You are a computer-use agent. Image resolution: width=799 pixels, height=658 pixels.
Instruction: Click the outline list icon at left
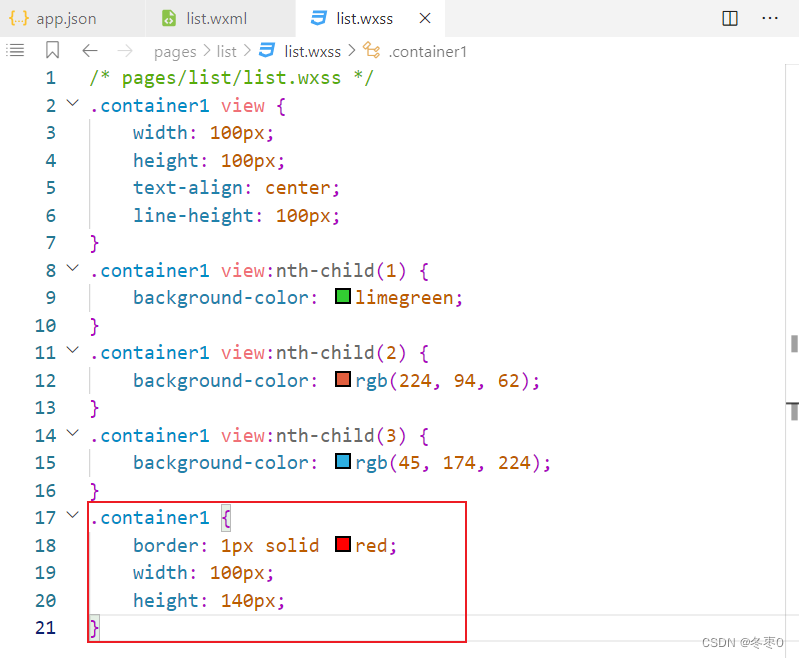coord(16,51)
